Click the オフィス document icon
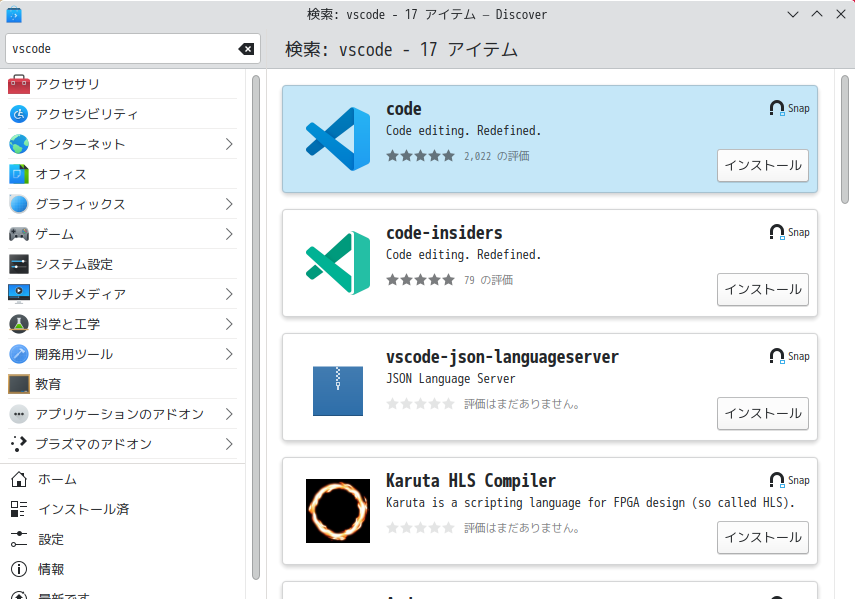The width and height of the screenshot is (855, 599). [19, 174]
